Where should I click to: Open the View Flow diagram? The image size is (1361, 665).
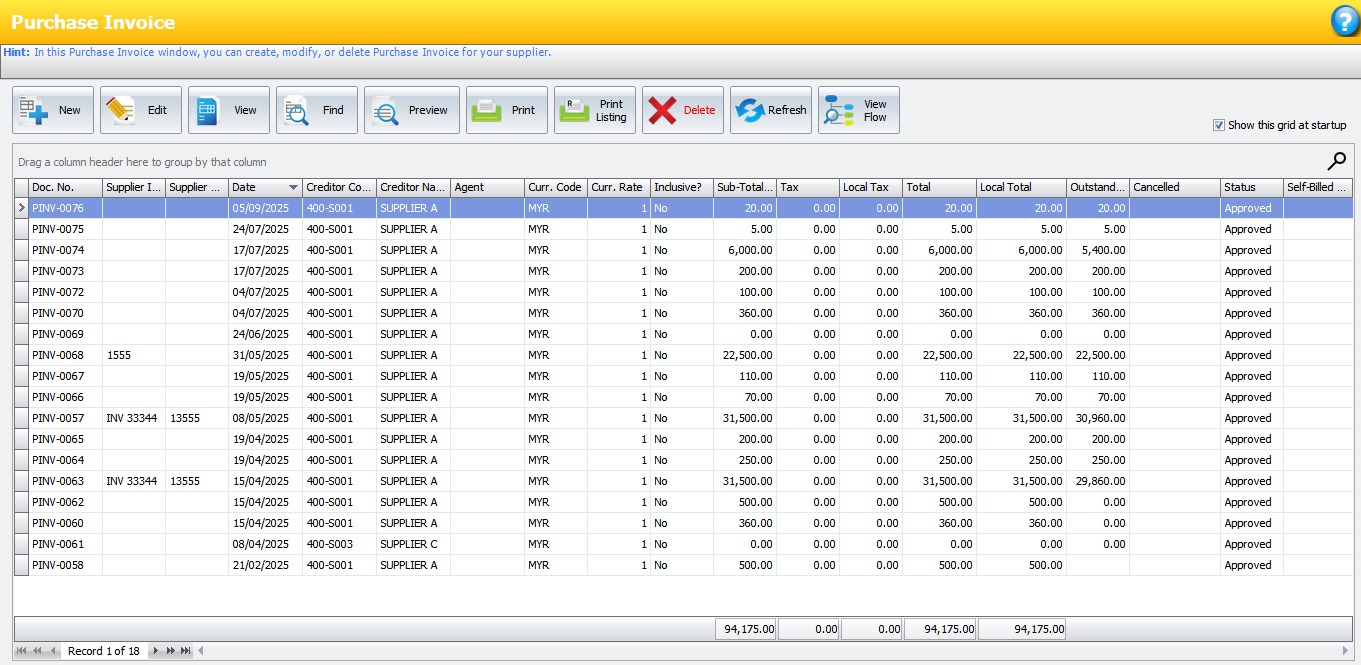tap(858, 110)
